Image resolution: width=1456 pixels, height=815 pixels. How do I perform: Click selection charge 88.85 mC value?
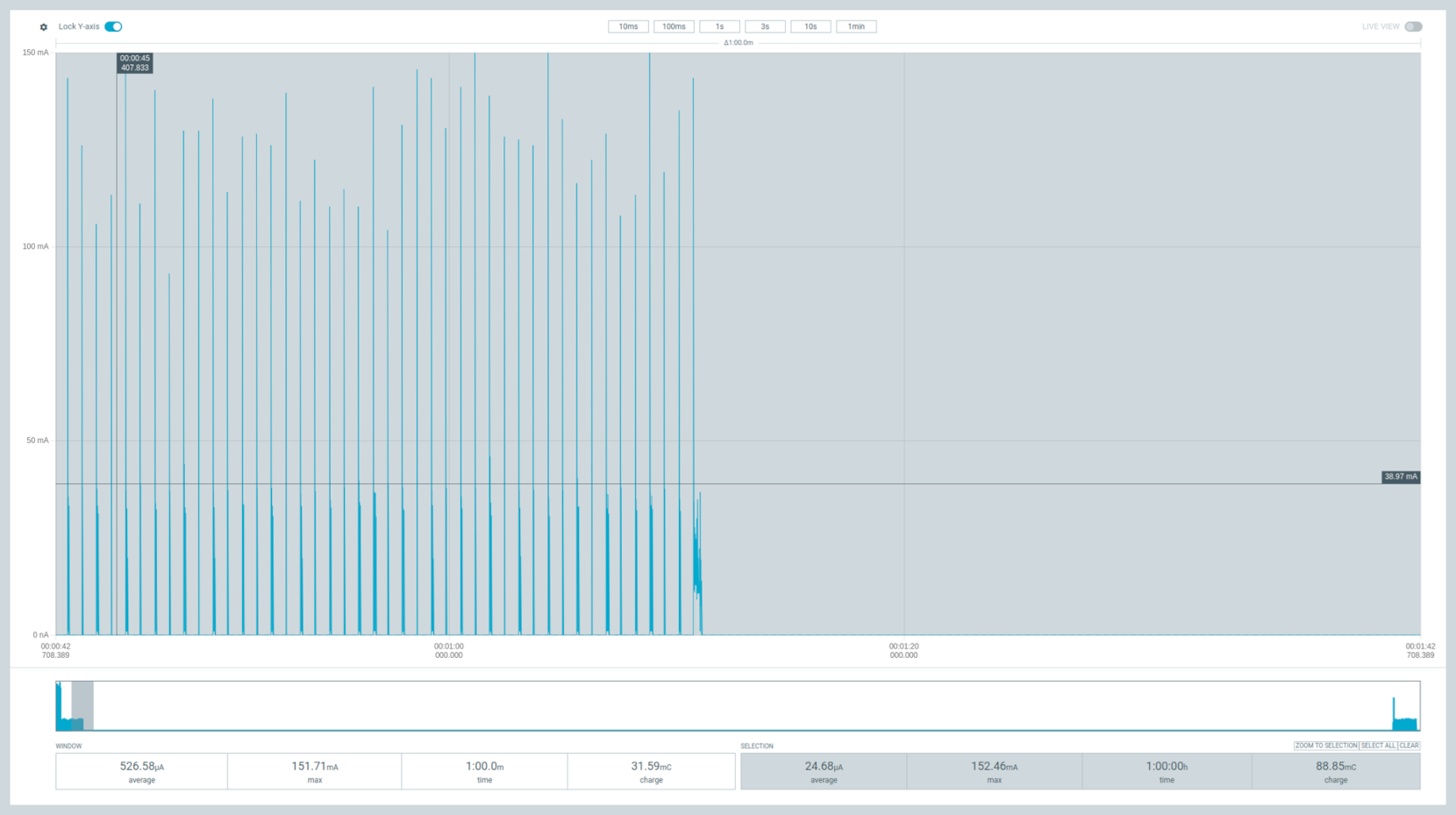(x=1336, y=767)
